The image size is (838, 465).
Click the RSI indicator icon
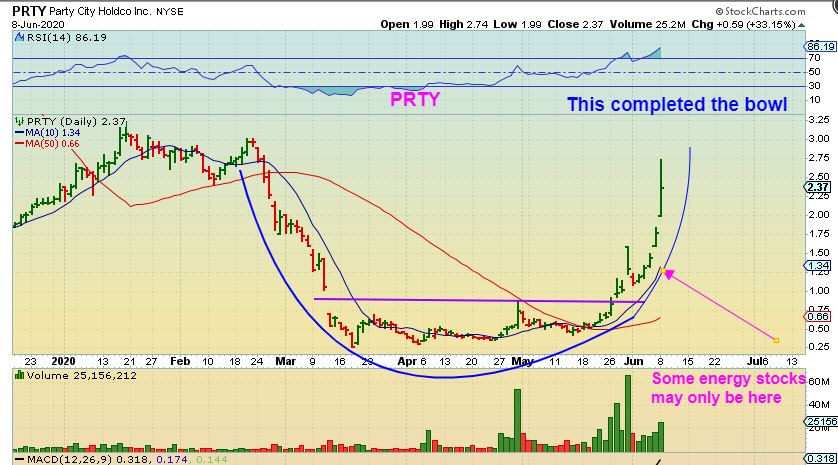[20, 37]
